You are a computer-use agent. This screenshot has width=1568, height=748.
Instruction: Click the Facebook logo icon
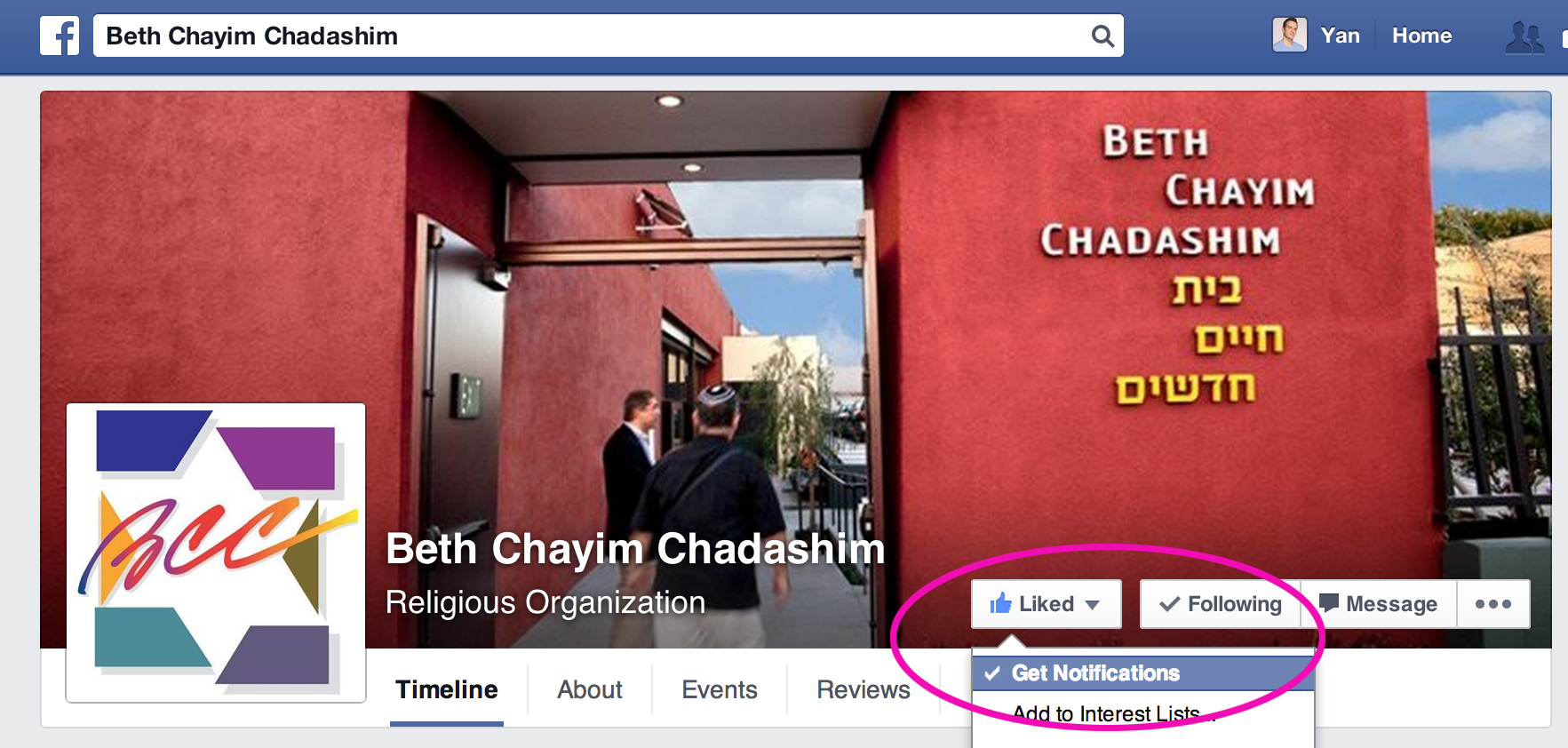[x=60, y=36]
